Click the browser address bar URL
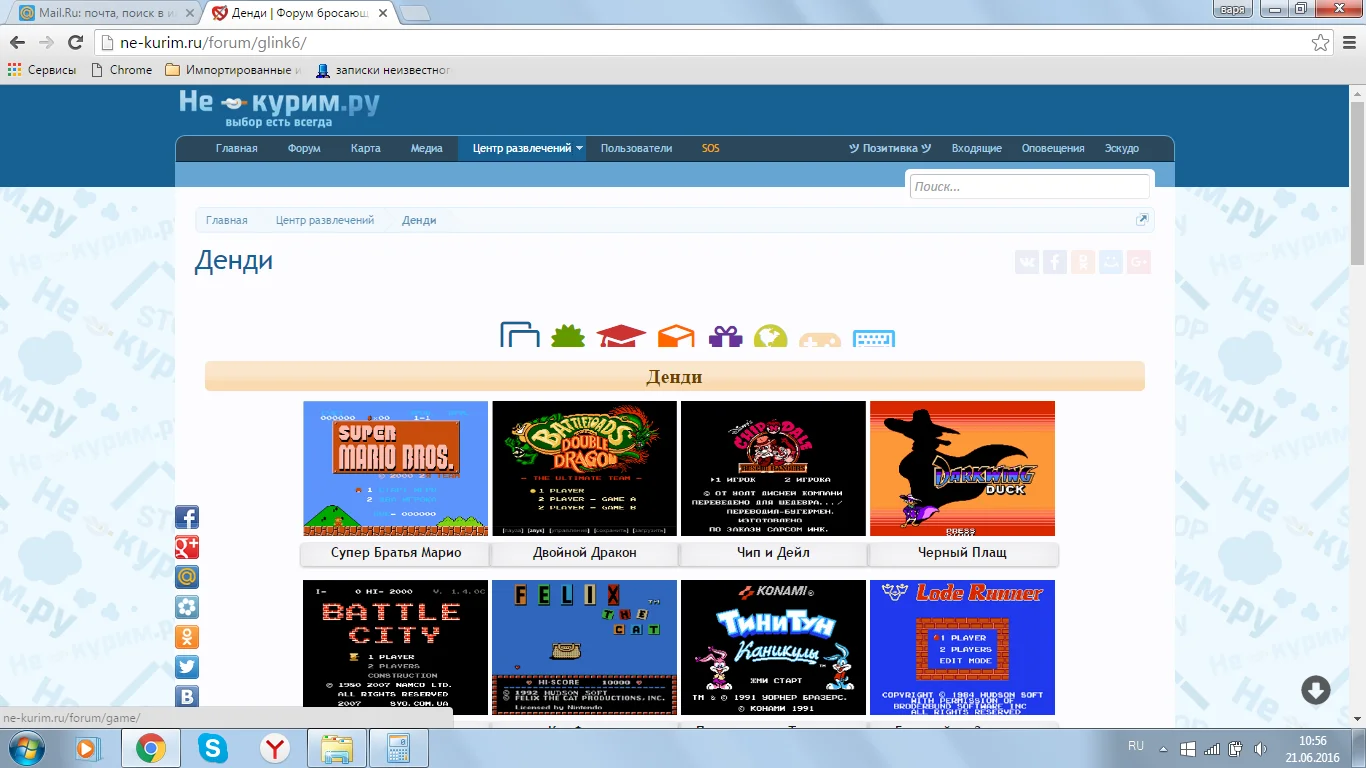This screenshot has width=1366, height=768. point(213,43)
